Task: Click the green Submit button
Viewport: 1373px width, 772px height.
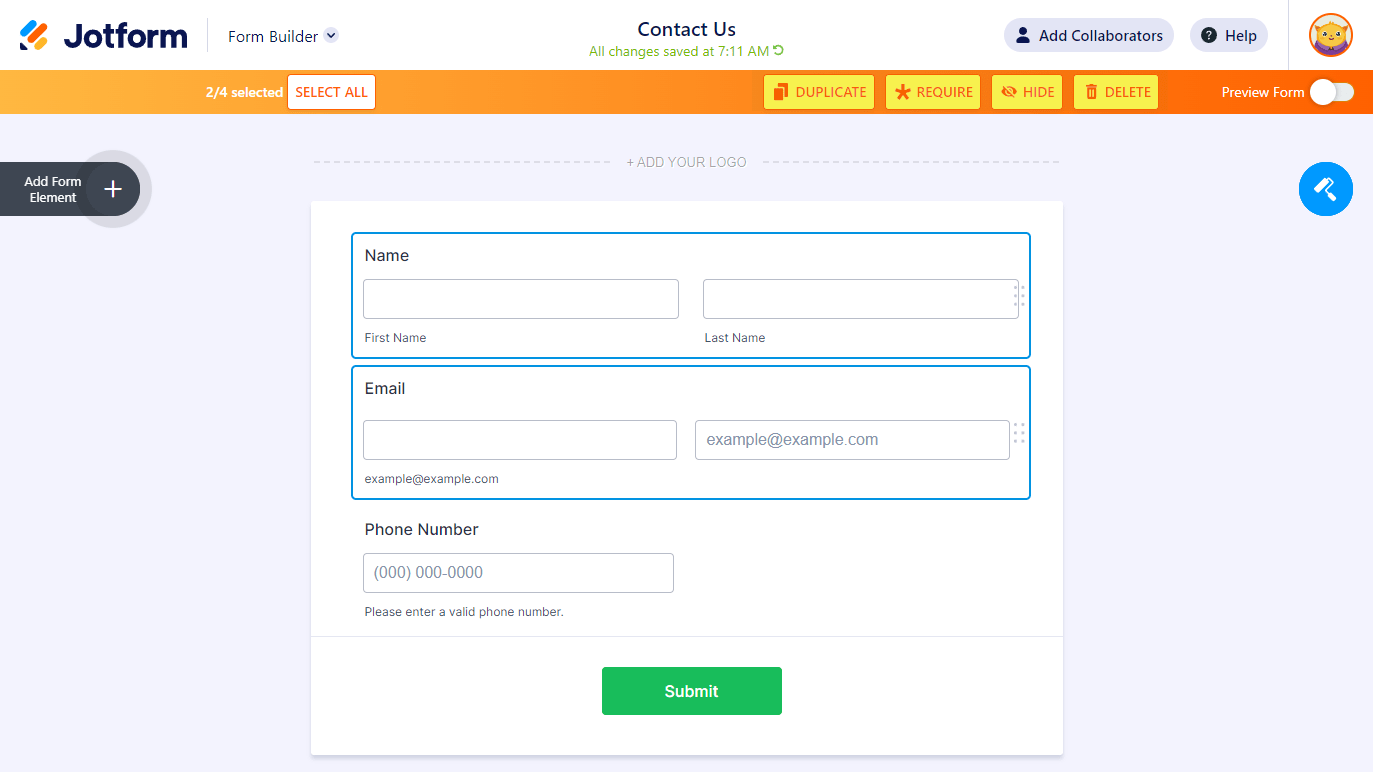Action: click(691, 691)
